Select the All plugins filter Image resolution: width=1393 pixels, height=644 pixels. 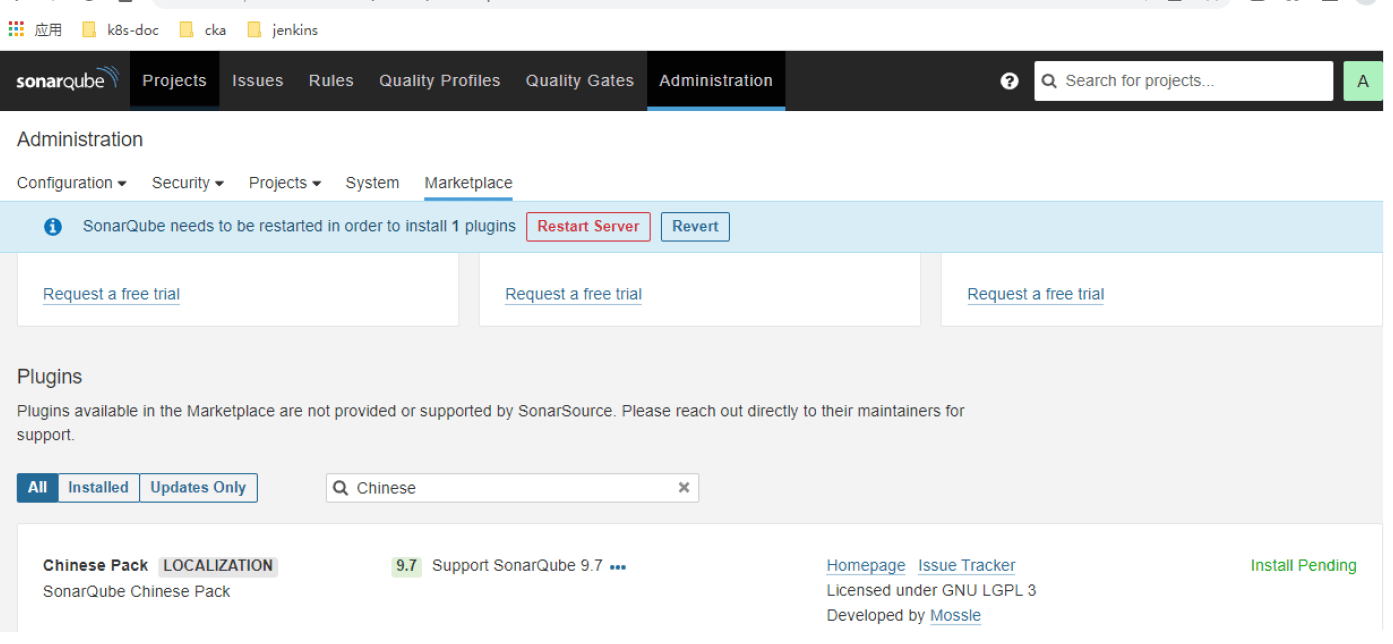[38, 488]
